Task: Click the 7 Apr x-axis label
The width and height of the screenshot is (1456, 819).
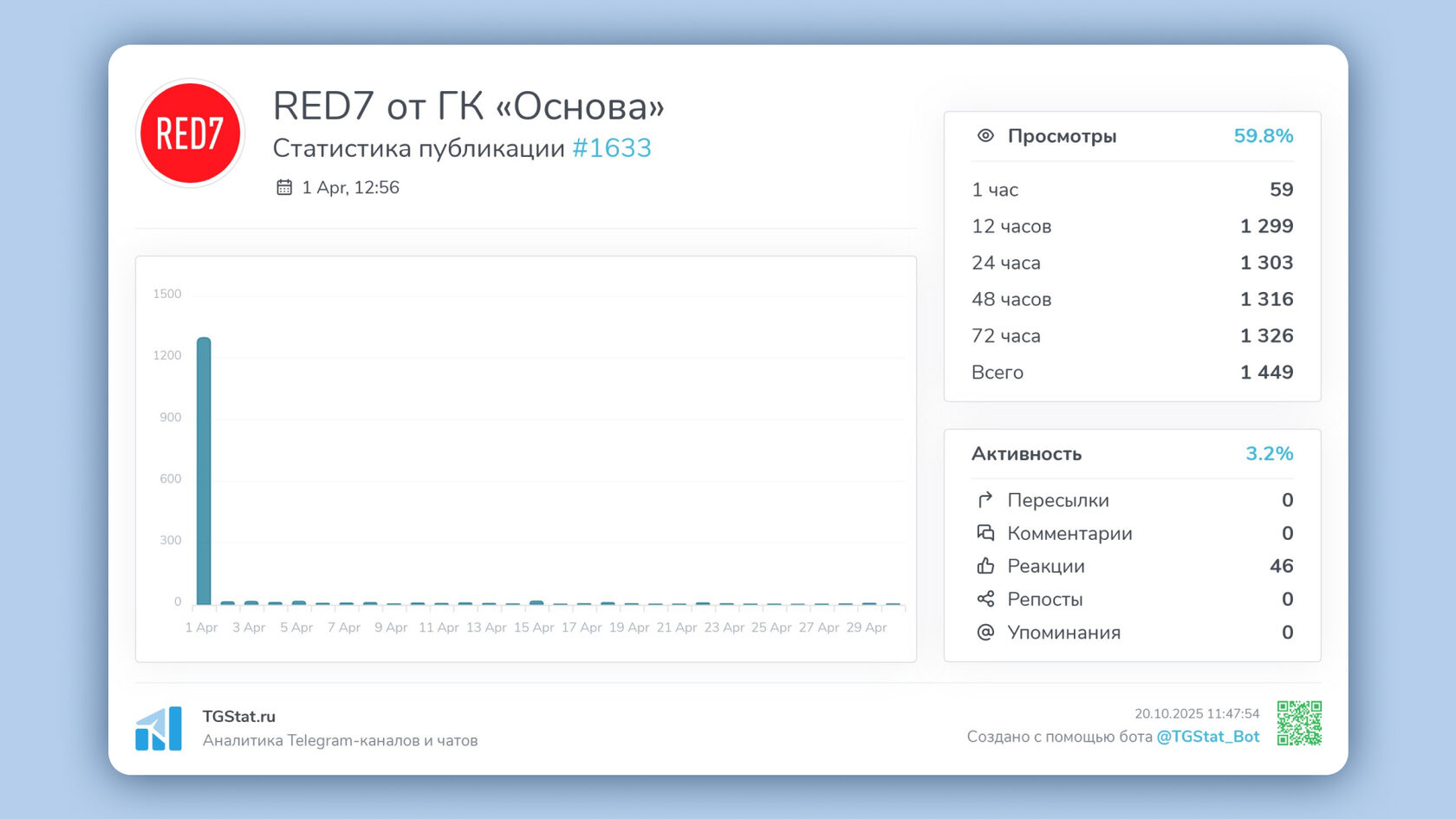Action: pos(344,627)
